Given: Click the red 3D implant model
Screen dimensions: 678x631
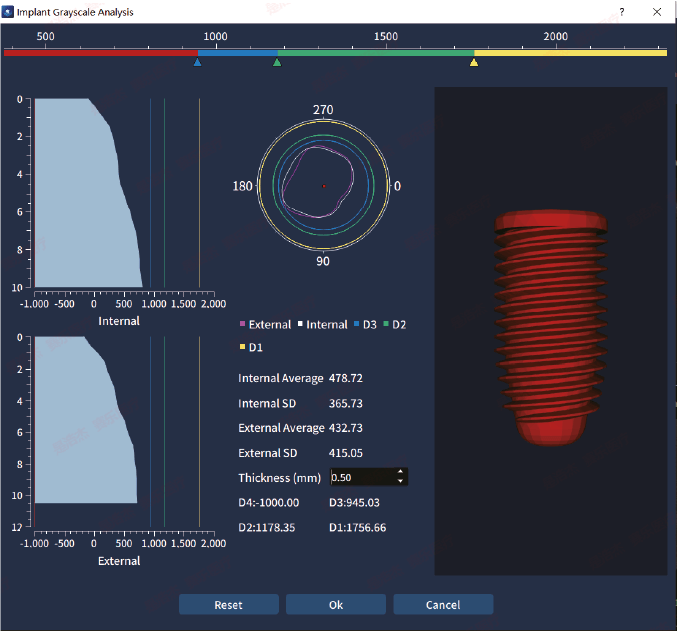Looking at the screenshot, I should pyautogui.click(x=550, y=327).
